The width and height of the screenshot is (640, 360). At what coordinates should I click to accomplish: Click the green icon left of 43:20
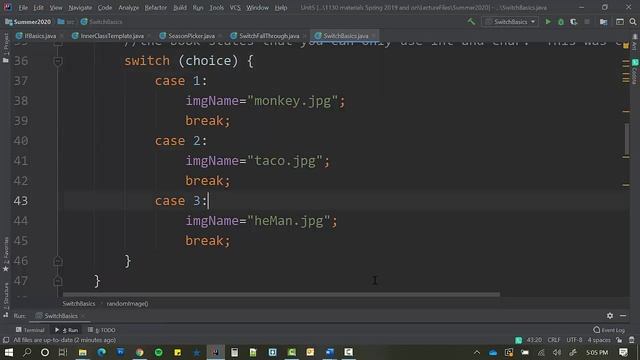pyautogui.click(x=518, y=340)
